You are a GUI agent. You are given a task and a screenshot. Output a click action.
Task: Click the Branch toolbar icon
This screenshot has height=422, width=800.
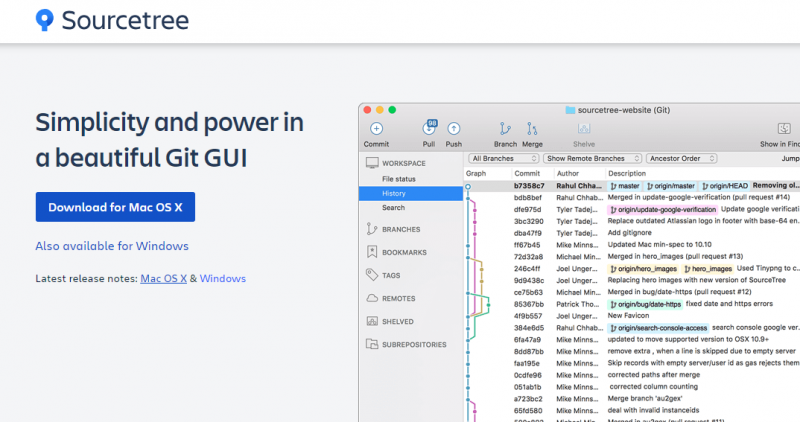point(505,128)
